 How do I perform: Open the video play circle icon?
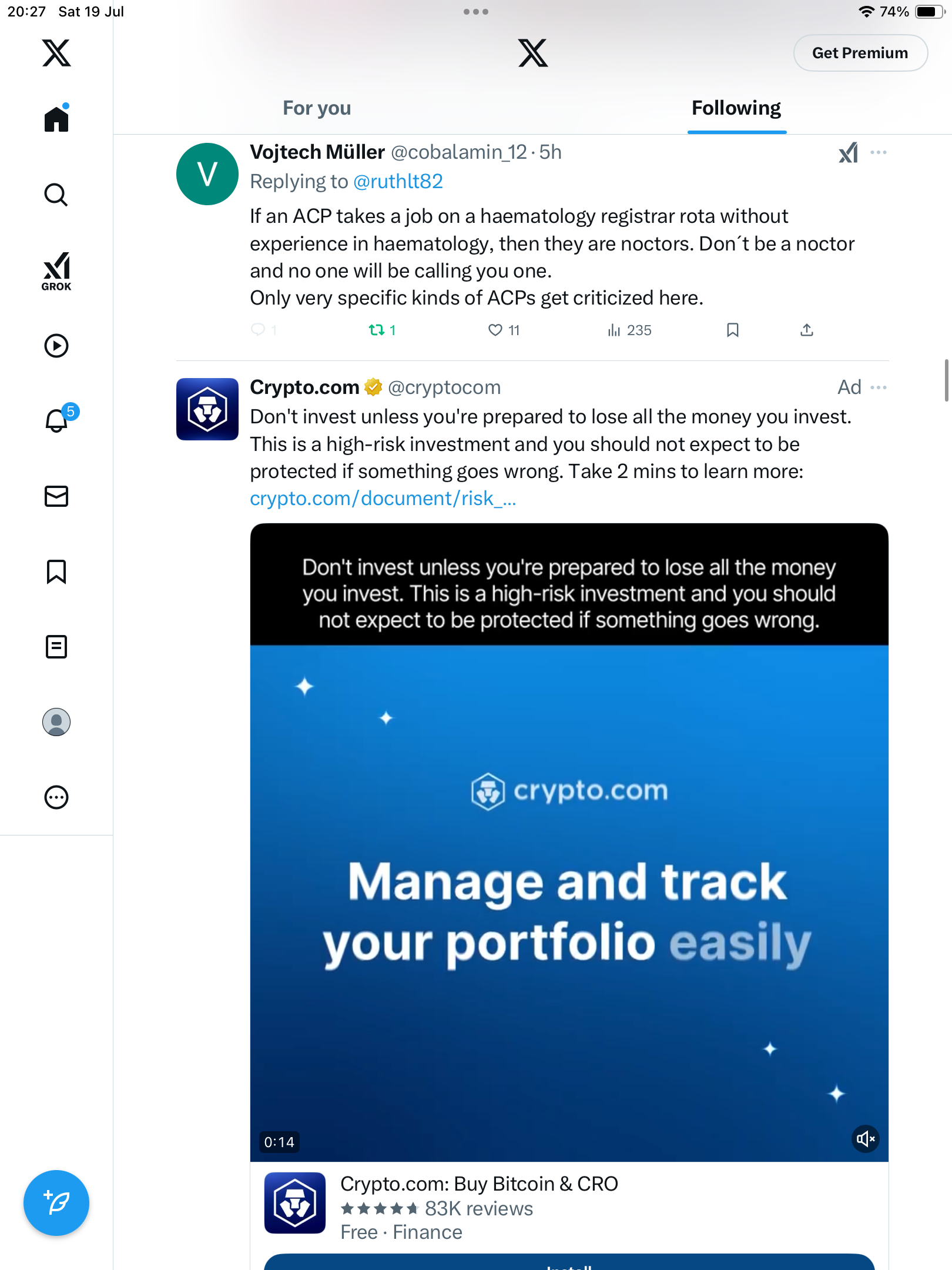(56, 346)
